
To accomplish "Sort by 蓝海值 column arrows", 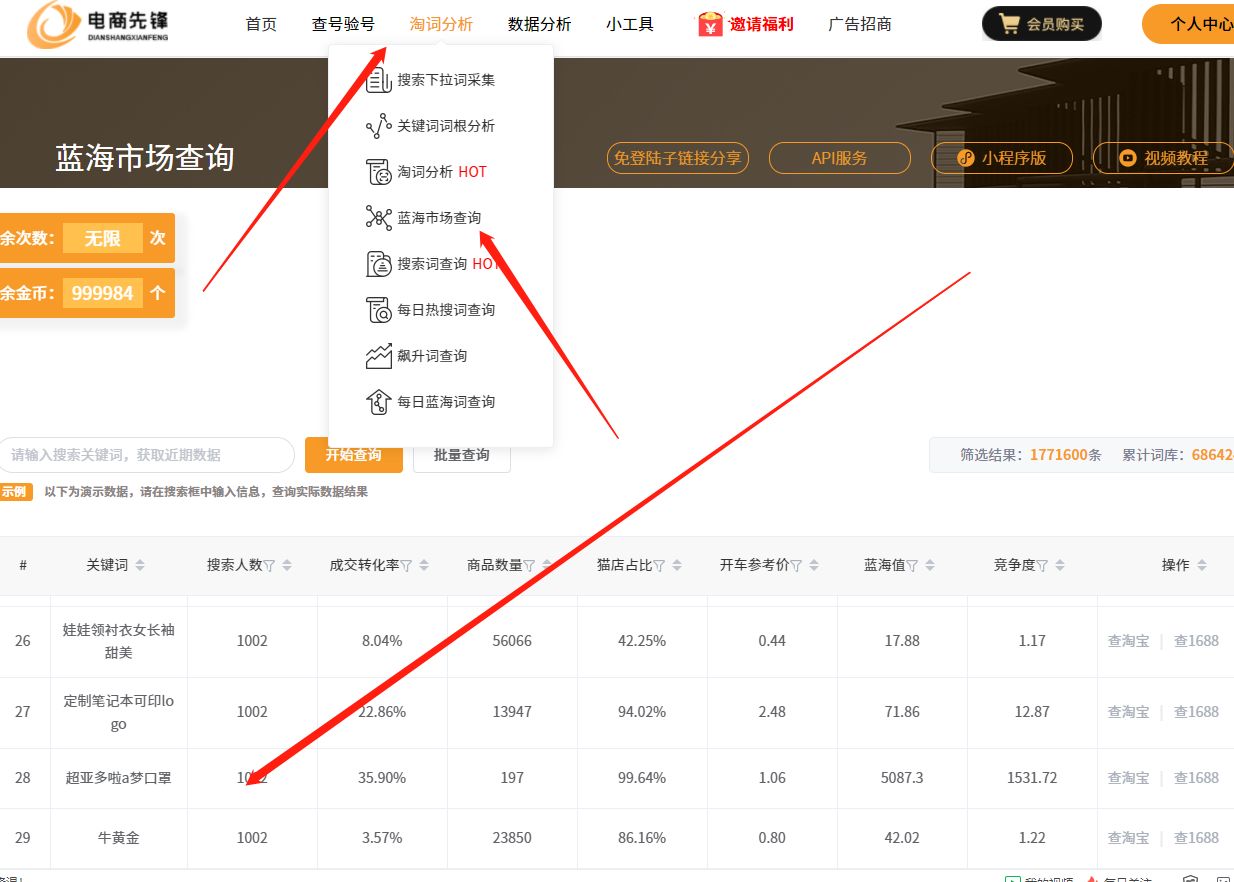I will pos(930,566).
